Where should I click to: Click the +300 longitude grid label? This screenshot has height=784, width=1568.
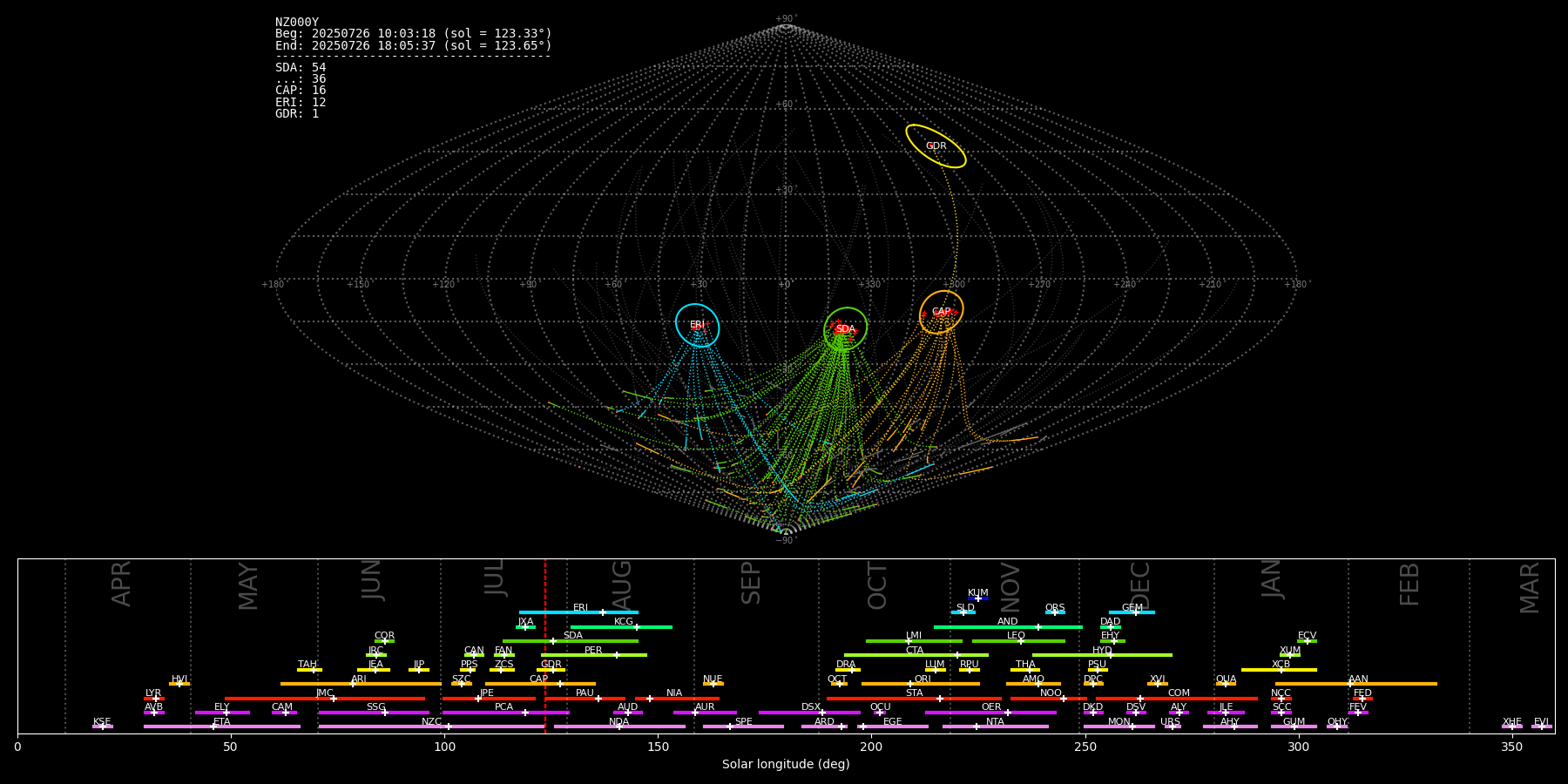pyautogui.click(x=955, y=284)
